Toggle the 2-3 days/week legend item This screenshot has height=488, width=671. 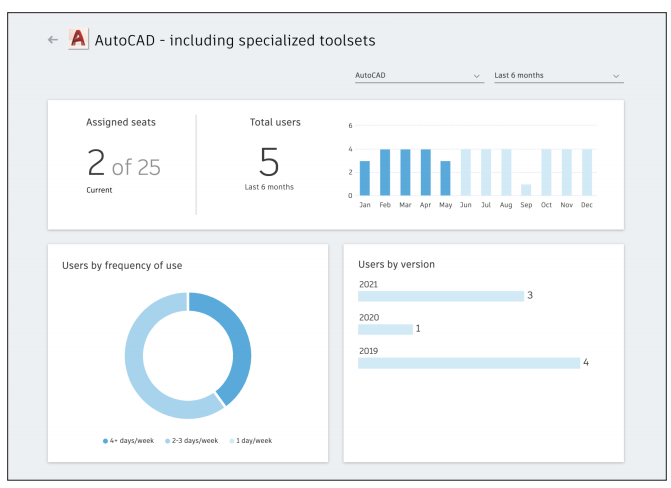[192, 440]
